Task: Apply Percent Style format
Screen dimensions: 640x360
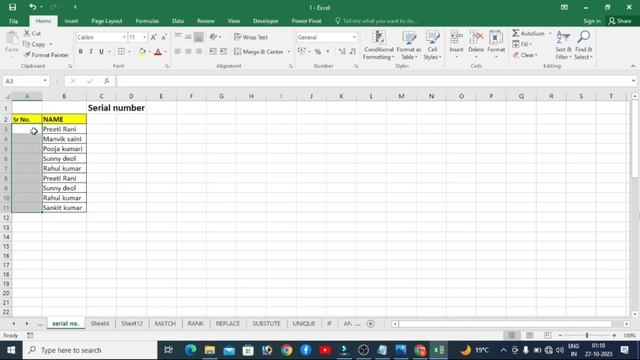Action: tap(318, 51)
